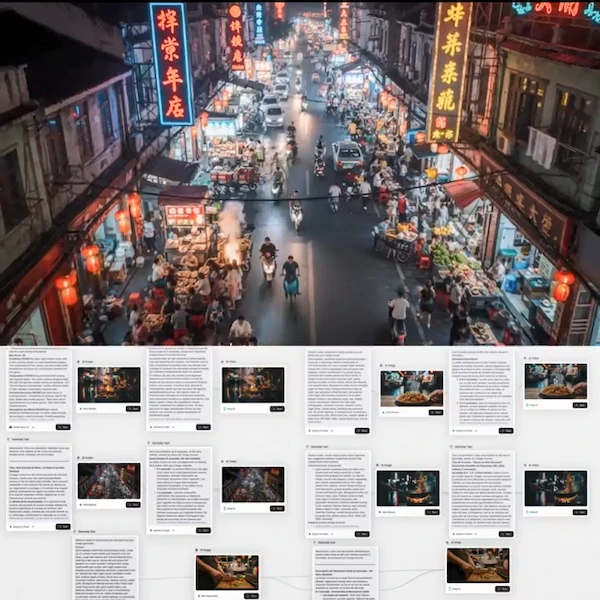Play the flaming wok AI Video preview
Viewport: 600px width, 600px height.
point(556,487)
